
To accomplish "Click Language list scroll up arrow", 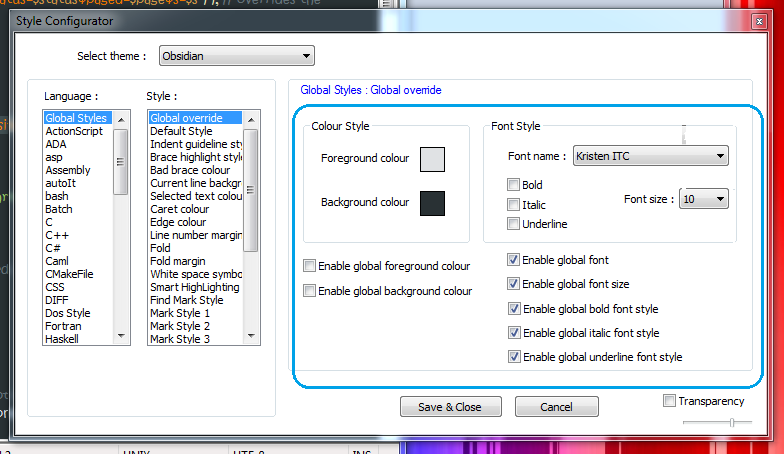I will coord(120,120).
